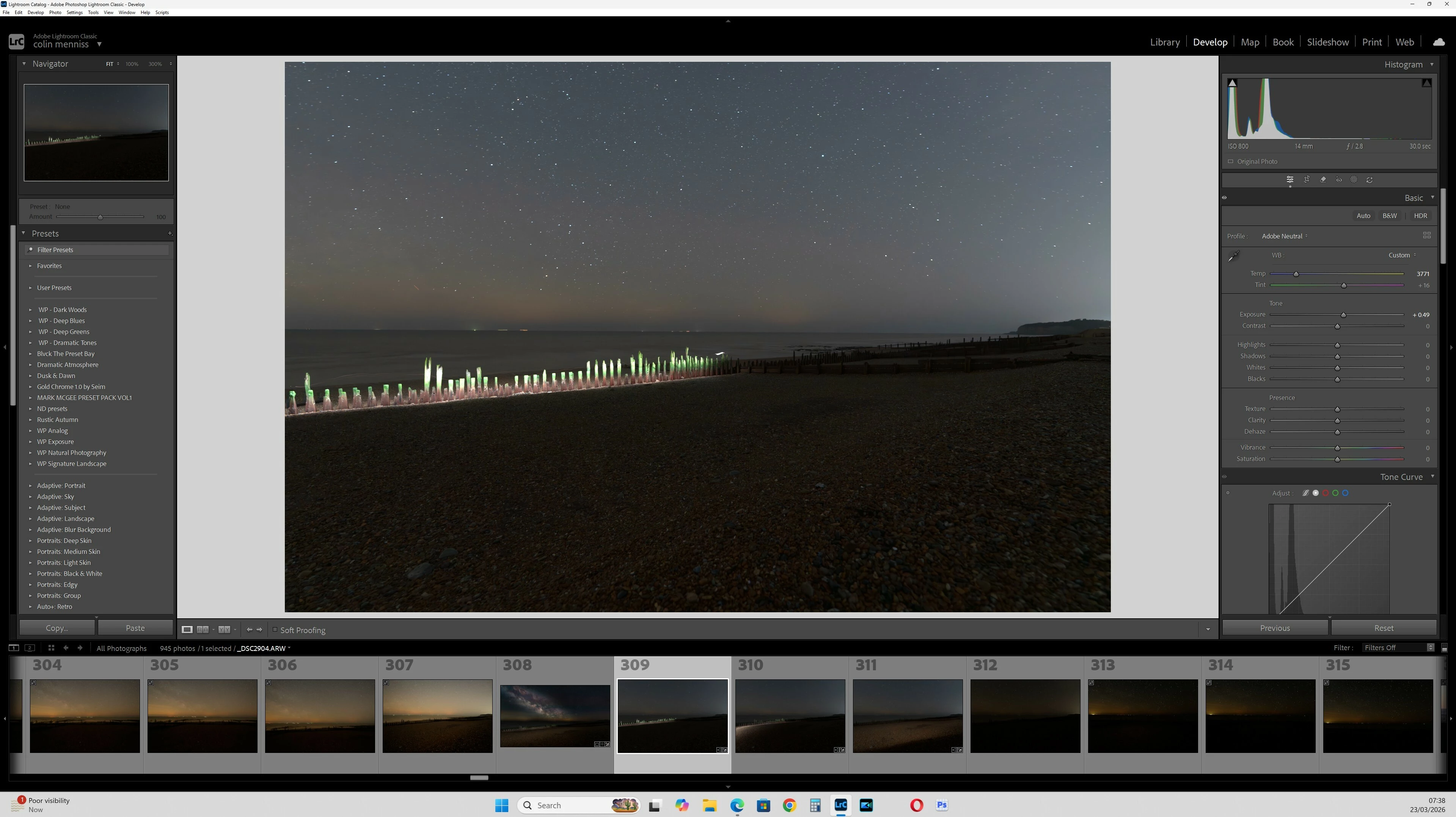Toggle Basic panel visibility eye icon
1456x817 pixels.
[x=1224, y=198]
